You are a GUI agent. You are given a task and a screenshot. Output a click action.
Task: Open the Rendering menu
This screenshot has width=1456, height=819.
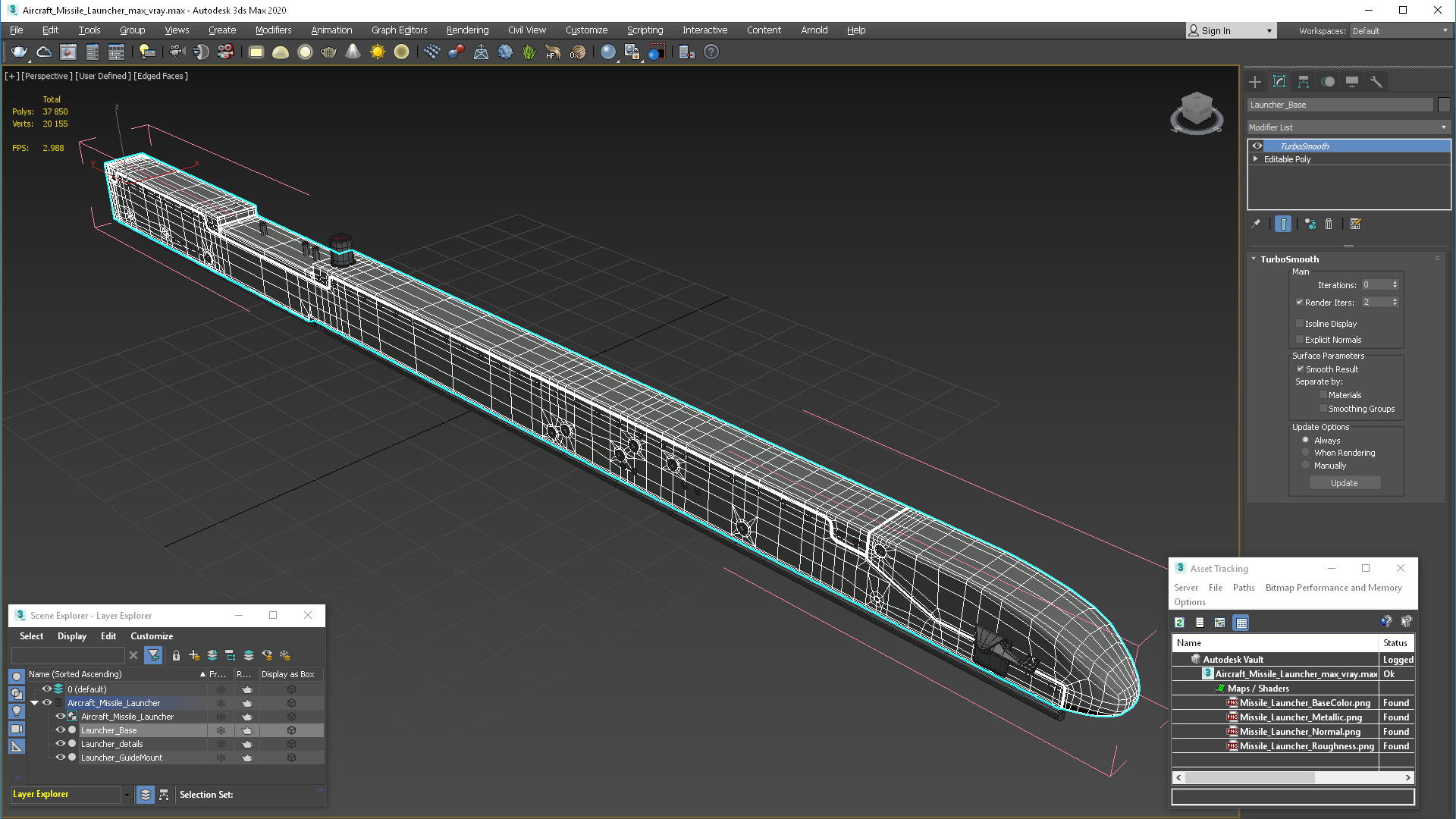(467, 30)
